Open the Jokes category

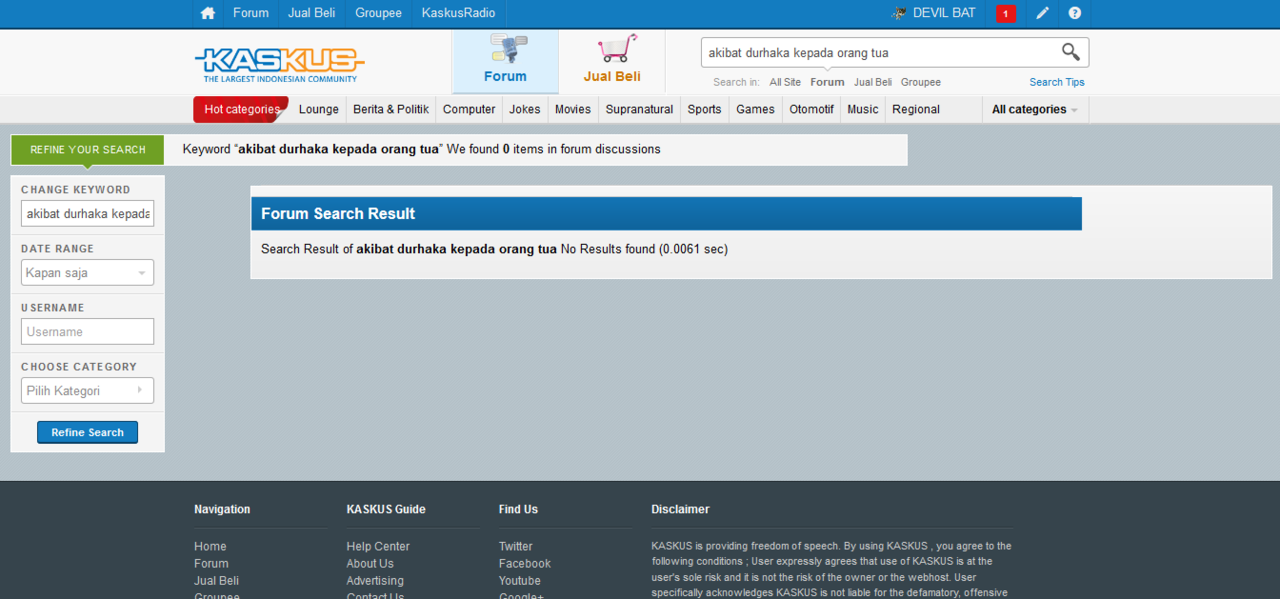click(524, 109)
